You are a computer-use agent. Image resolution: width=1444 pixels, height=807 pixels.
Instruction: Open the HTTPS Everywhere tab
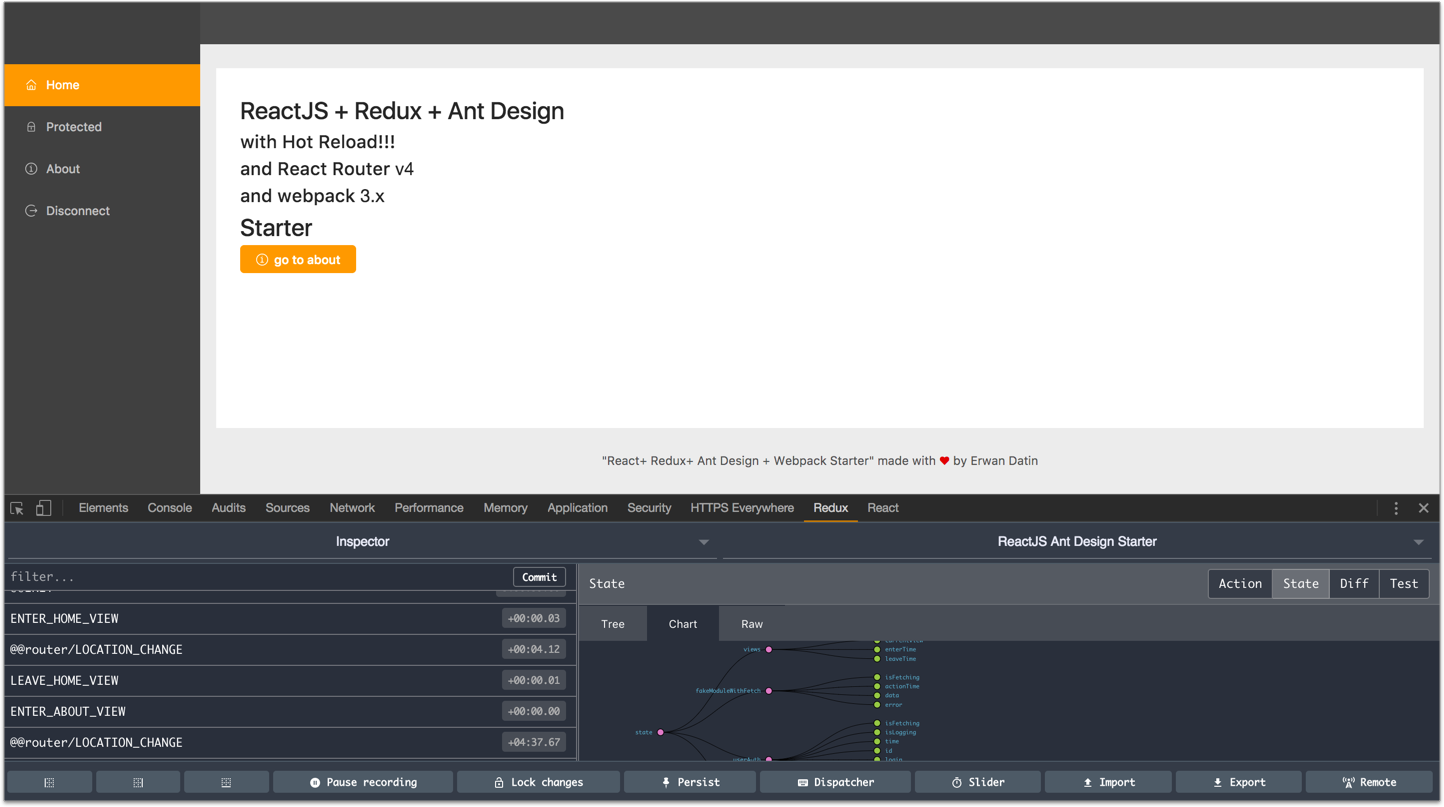(x=742, y=508)
